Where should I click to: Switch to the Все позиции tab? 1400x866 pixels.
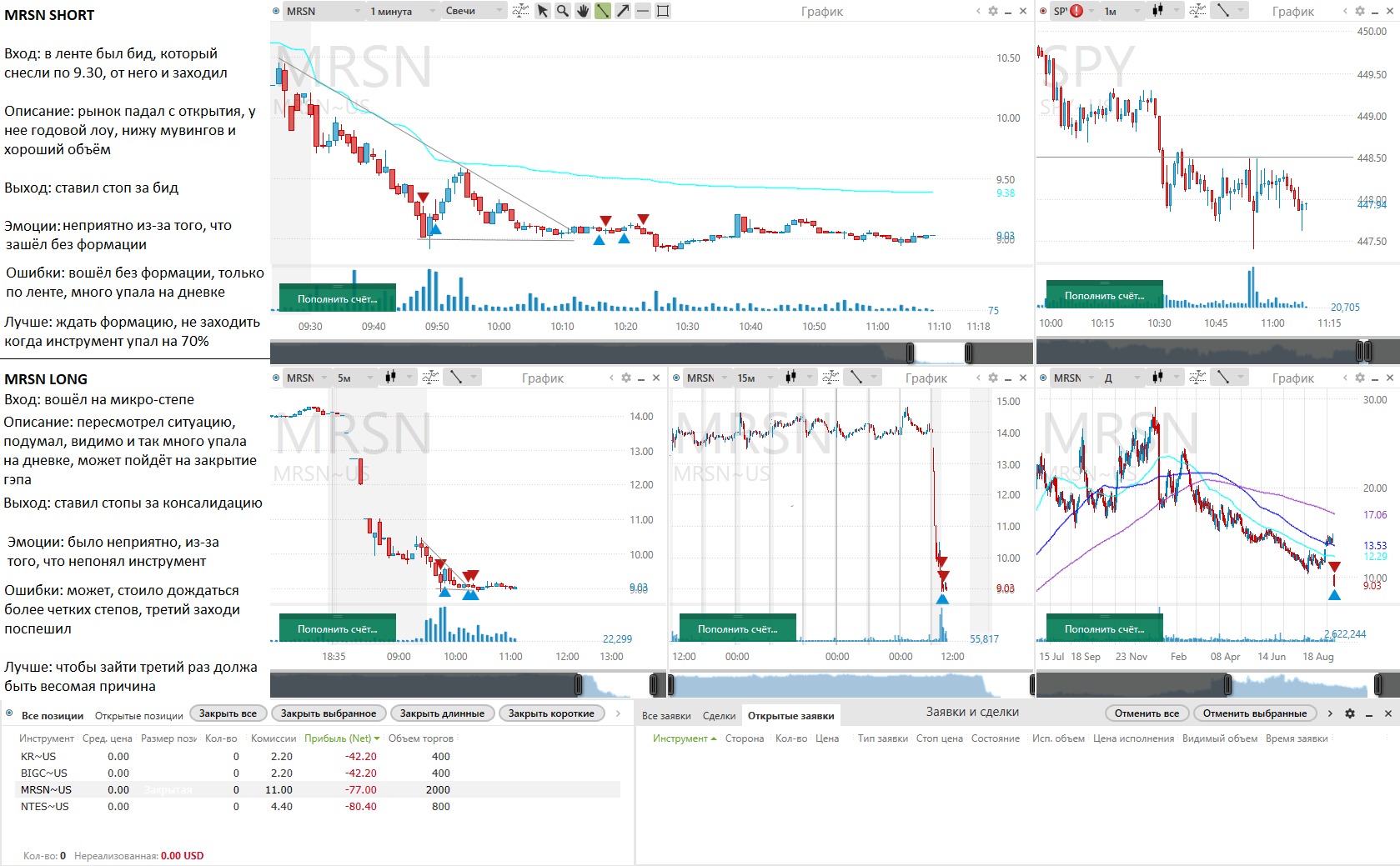[x=52, y=715]
